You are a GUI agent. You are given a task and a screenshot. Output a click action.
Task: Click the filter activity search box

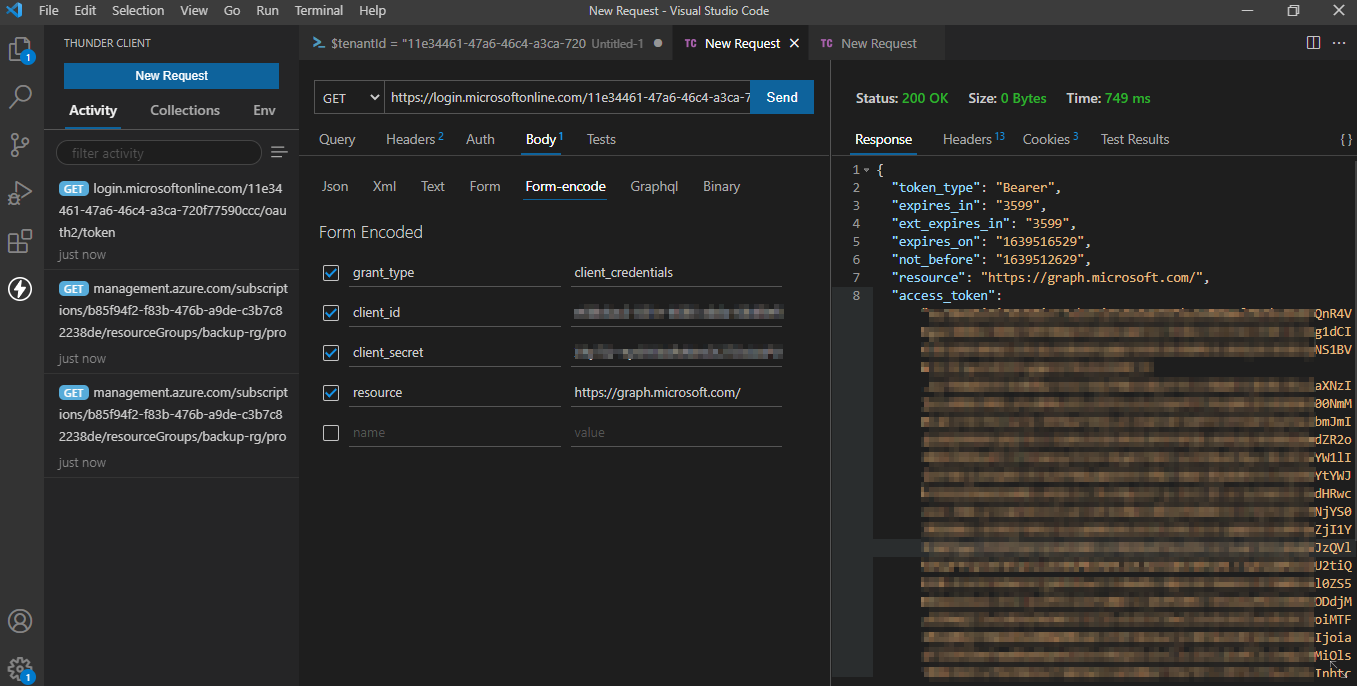click(x=159, y=152)
